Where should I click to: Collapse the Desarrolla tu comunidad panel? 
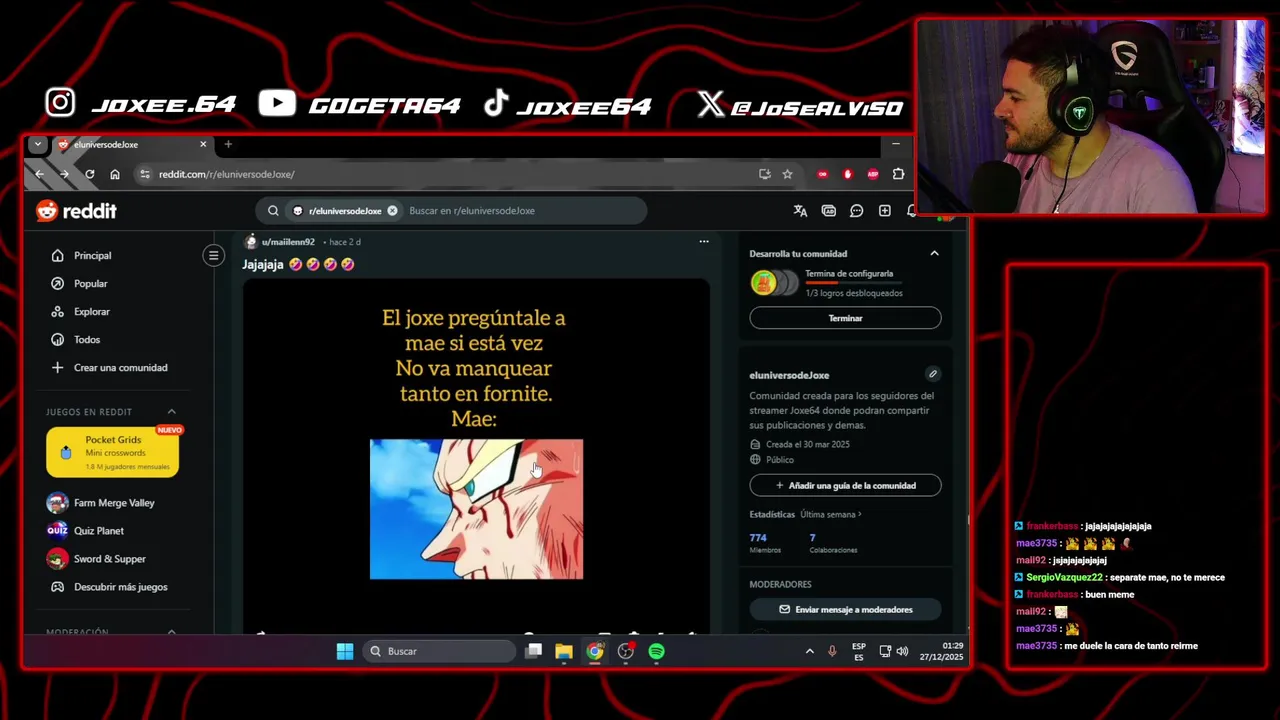tap(934, 253)
